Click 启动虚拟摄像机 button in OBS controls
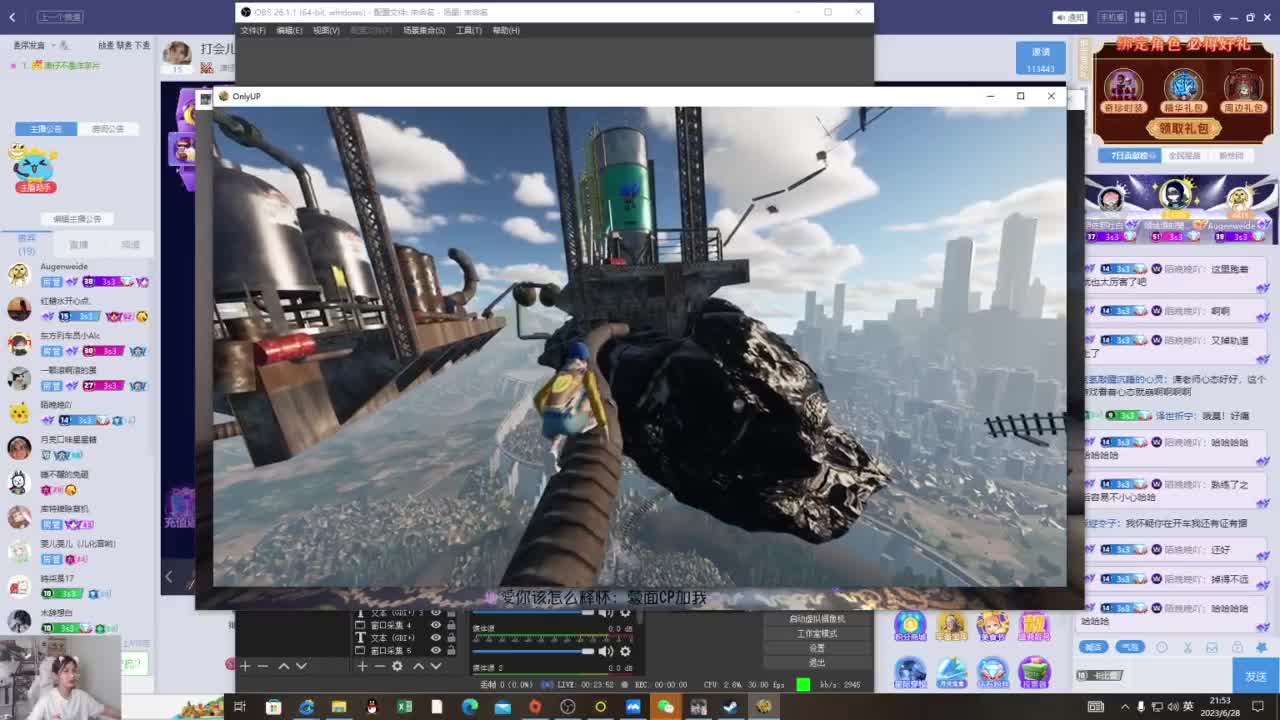Image resolution: width=1280 pixels, height=720 pixels. tap(817, 619)
